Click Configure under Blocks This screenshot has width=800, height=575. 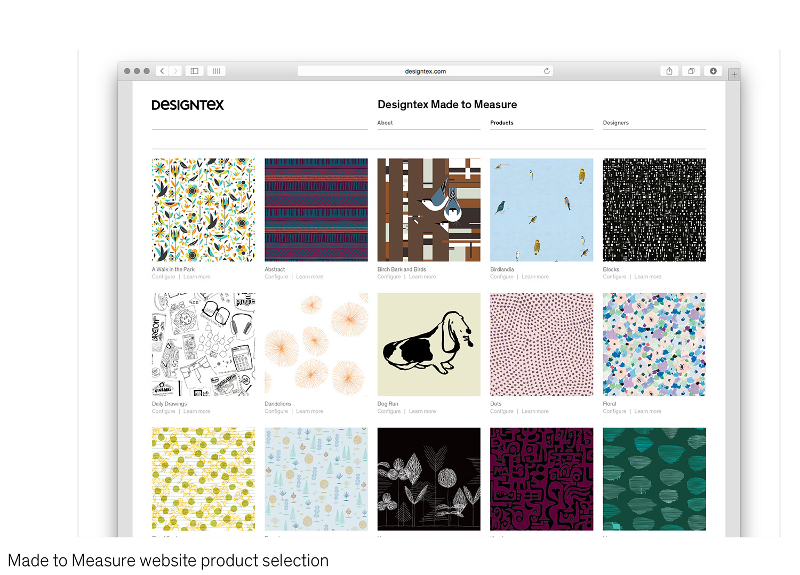click(x=615, y=277)
